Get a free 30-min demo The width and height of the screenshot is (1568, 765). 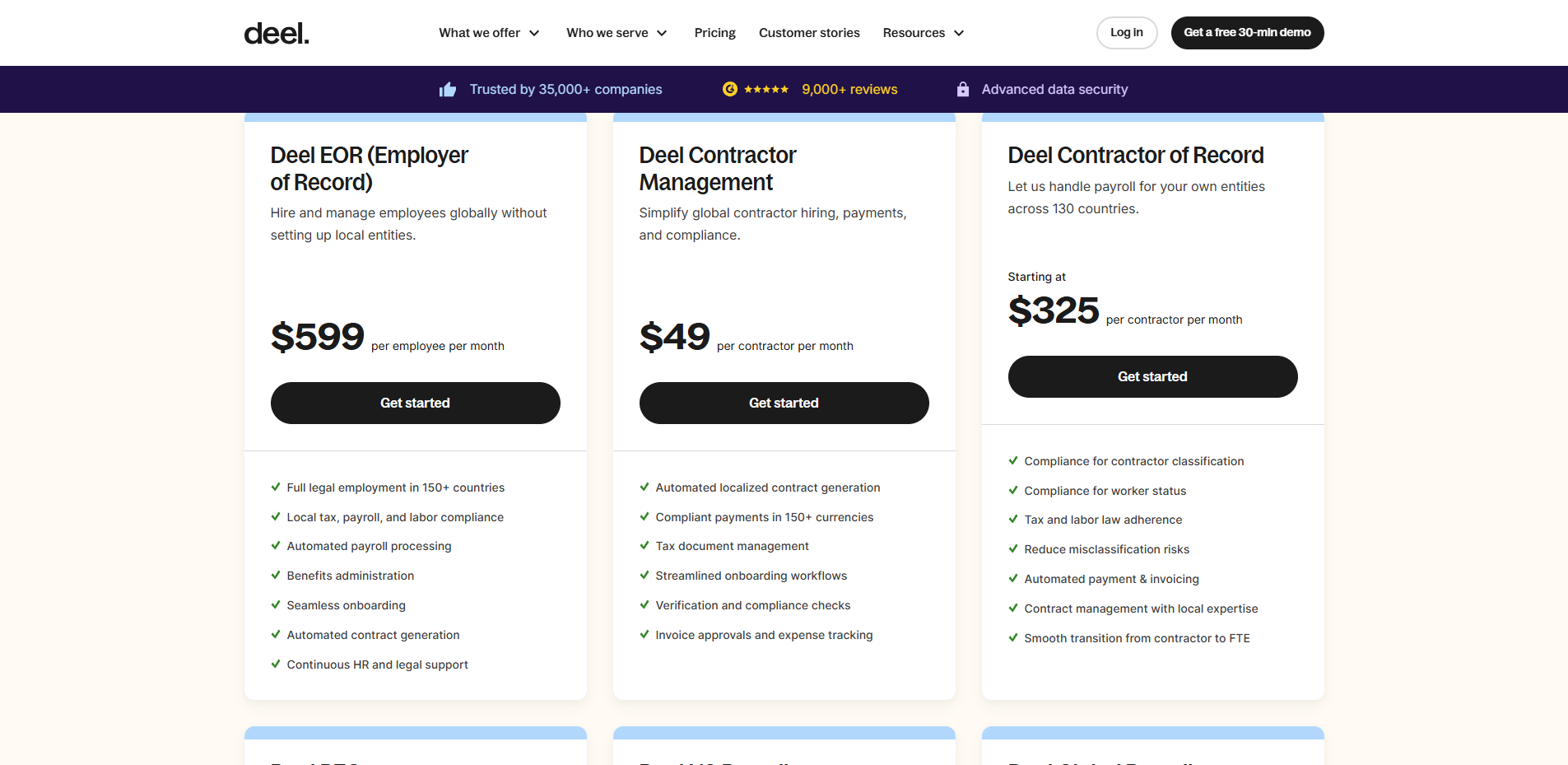point(1247,33)
